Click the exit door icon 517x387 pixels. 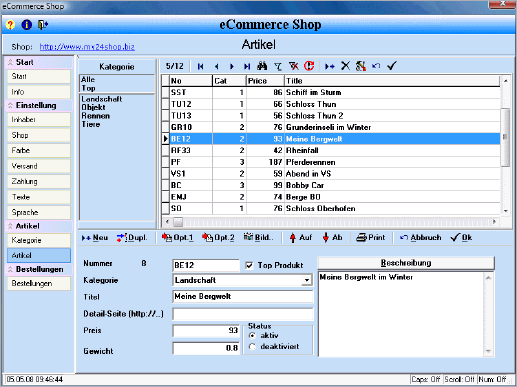(x=43, y=25)
